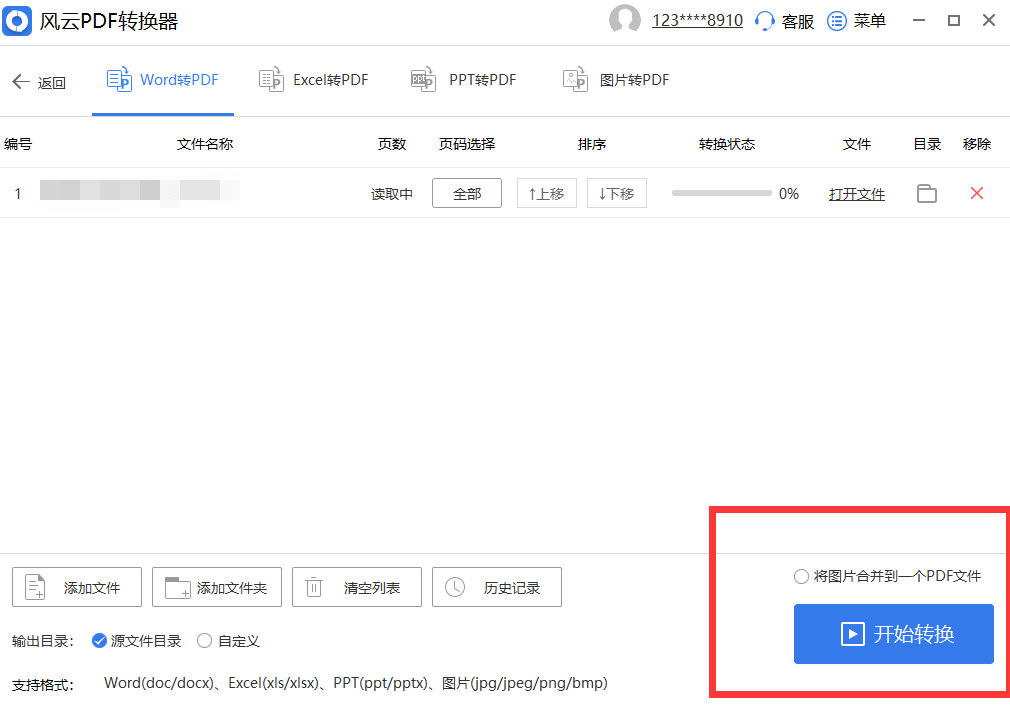Screen dimensions: 1010x713
Task: Click the 编号 column header
Action: [x=17, y=144]
